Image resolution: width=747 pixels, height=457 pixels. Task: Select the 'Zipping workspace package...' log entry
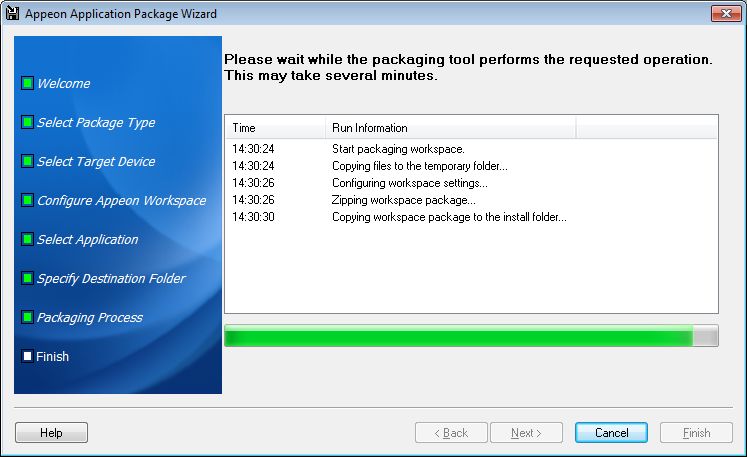click(404, 200)
